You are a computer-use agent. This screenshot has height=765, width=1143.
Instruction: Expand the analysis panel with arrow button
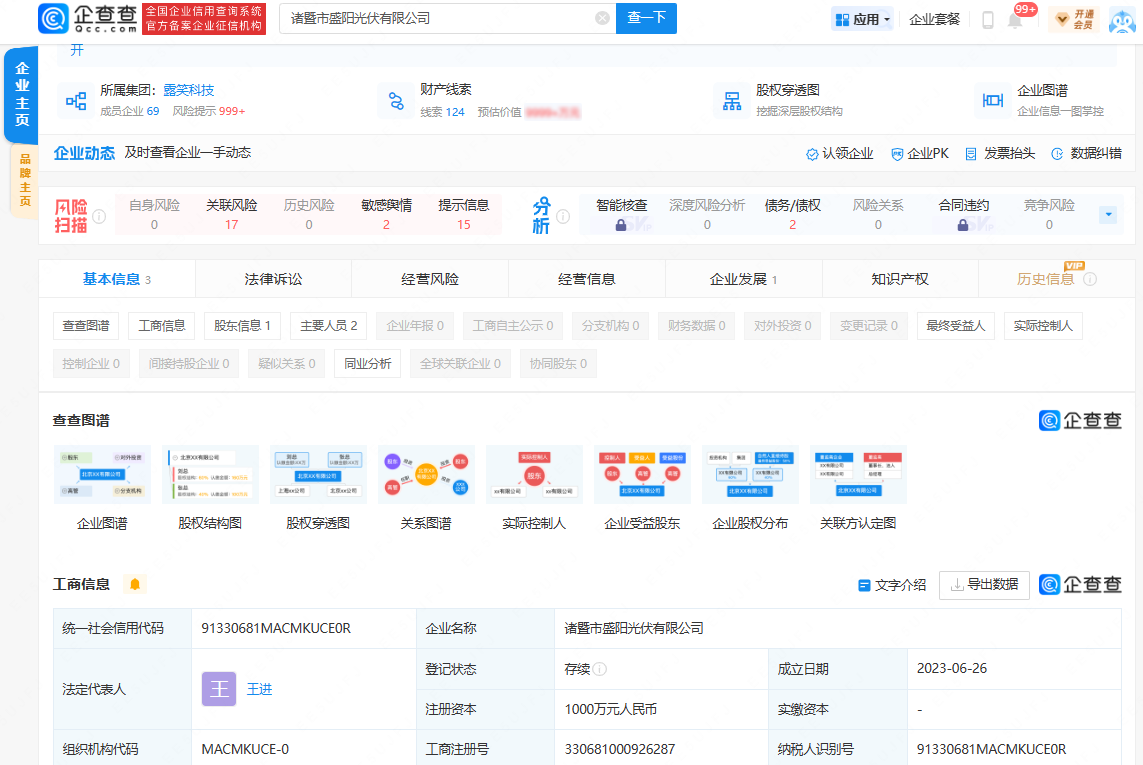point(1107,215)
